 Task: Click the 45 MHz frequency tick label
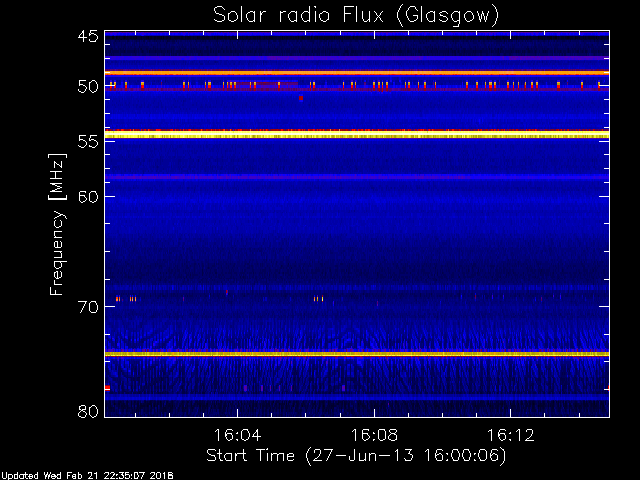[87, 37]
